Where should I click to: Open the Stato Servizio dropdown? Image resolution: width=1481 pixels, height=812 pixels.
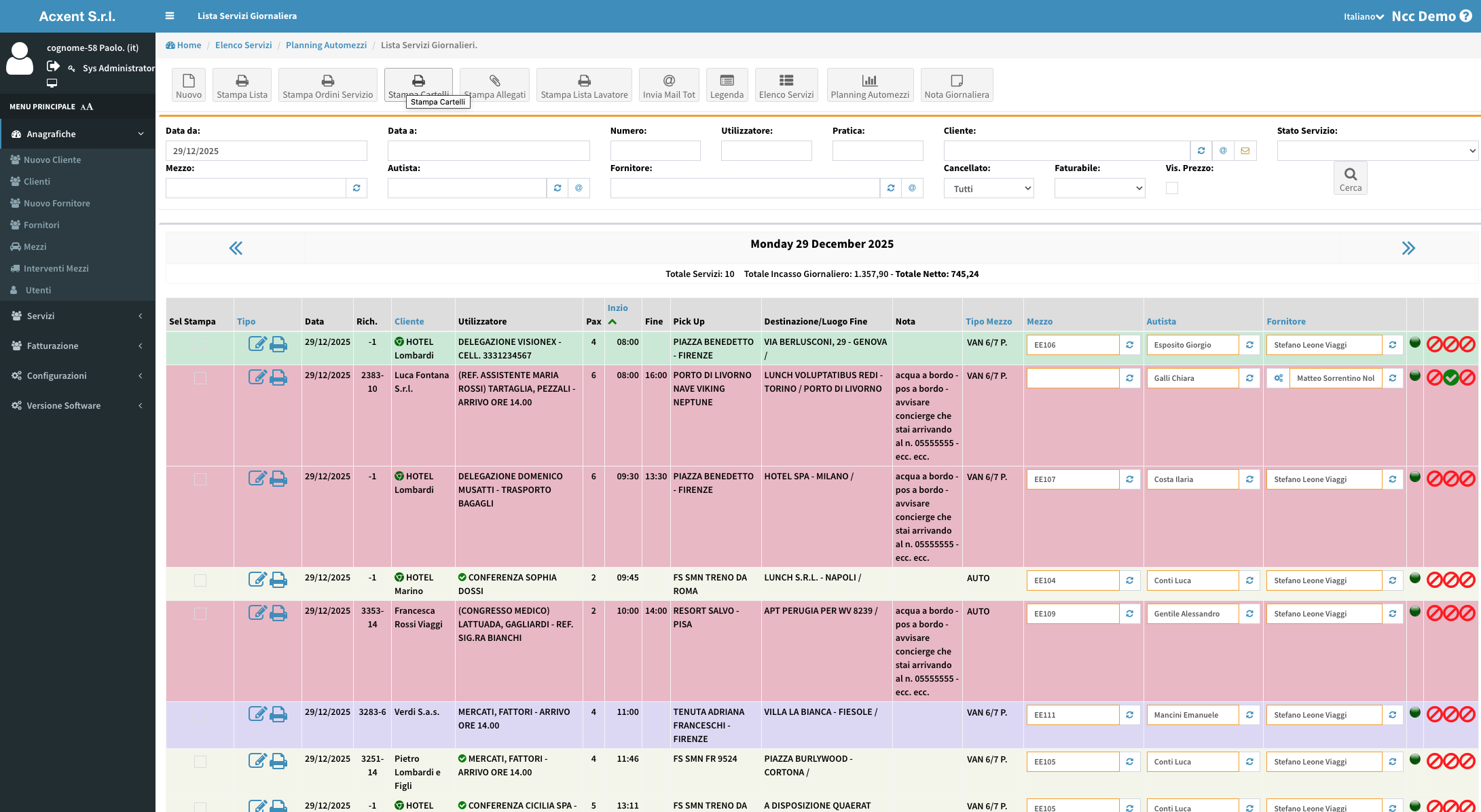tap(1377, 151)
